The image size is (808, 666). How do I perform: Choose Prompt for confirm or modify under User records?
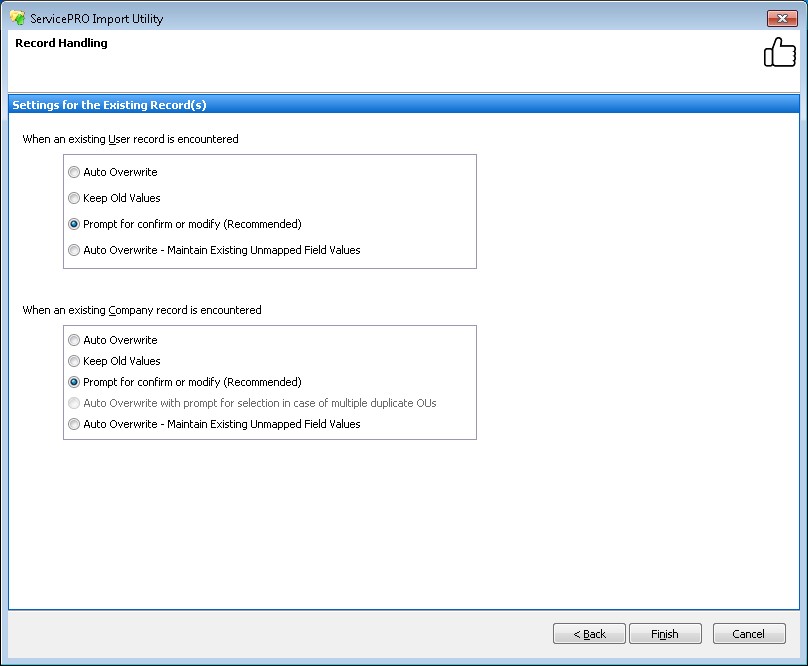coord(73,224)
